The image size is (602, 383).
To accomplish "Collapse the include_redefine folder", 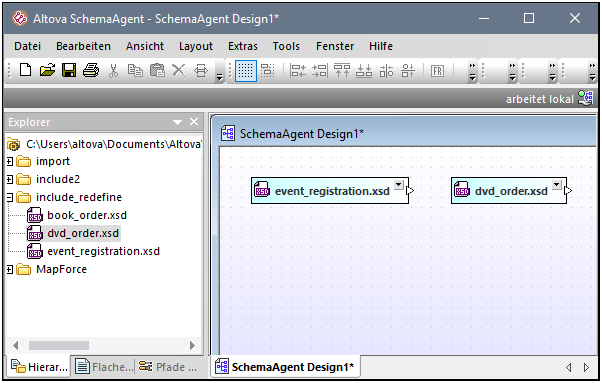I will pyautogui.click(x=10, y=197).
